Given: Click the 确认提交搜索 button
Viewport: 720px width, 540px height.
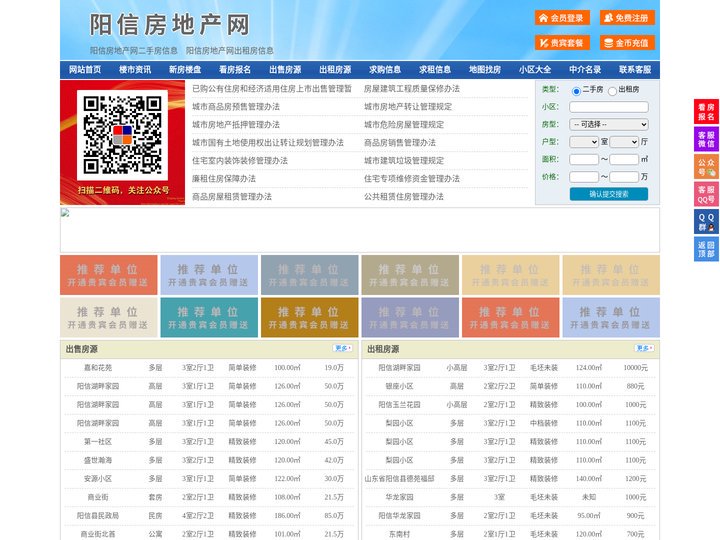Looking at the screenshot, I should coord(609,194).
